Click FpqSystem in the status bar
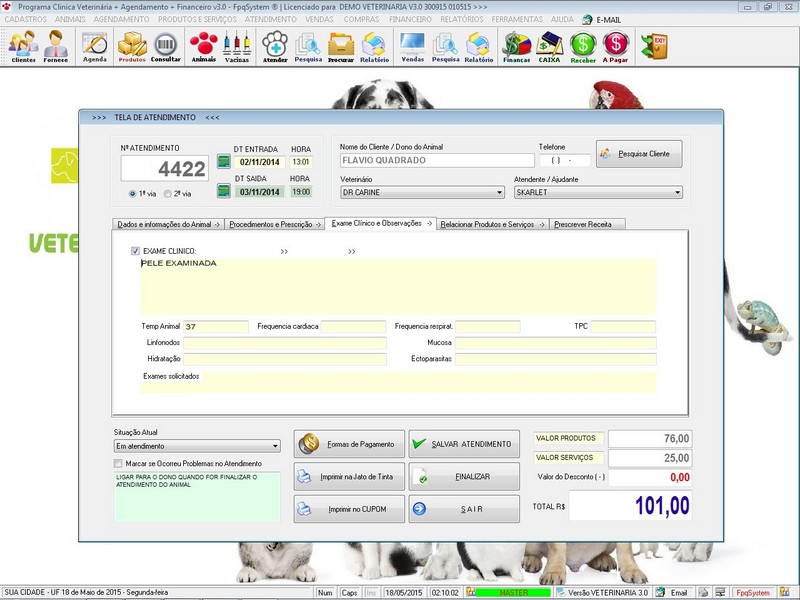The image size is (800, 600). tap(753, 592)
